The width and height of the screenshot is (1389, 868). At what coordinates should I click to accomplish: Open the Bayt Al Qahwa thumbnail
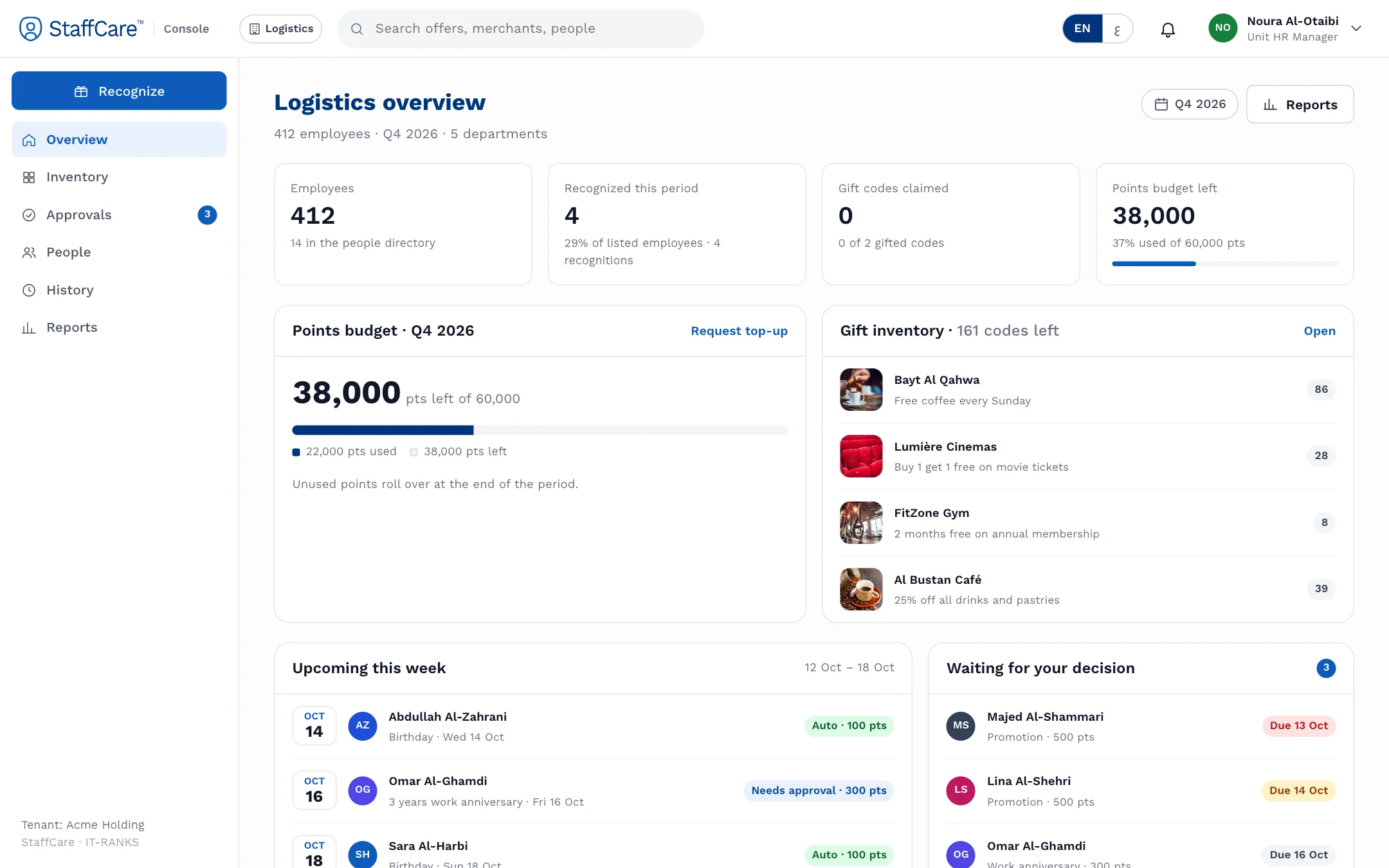pyautogui.click(x=861, y=390)
